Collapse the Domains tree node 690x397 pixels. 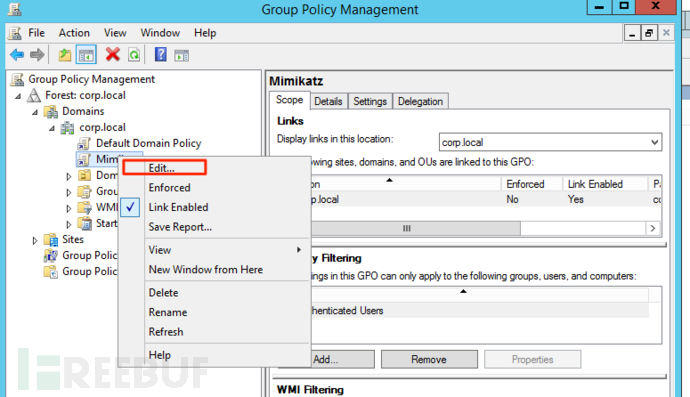click(35, 112)
